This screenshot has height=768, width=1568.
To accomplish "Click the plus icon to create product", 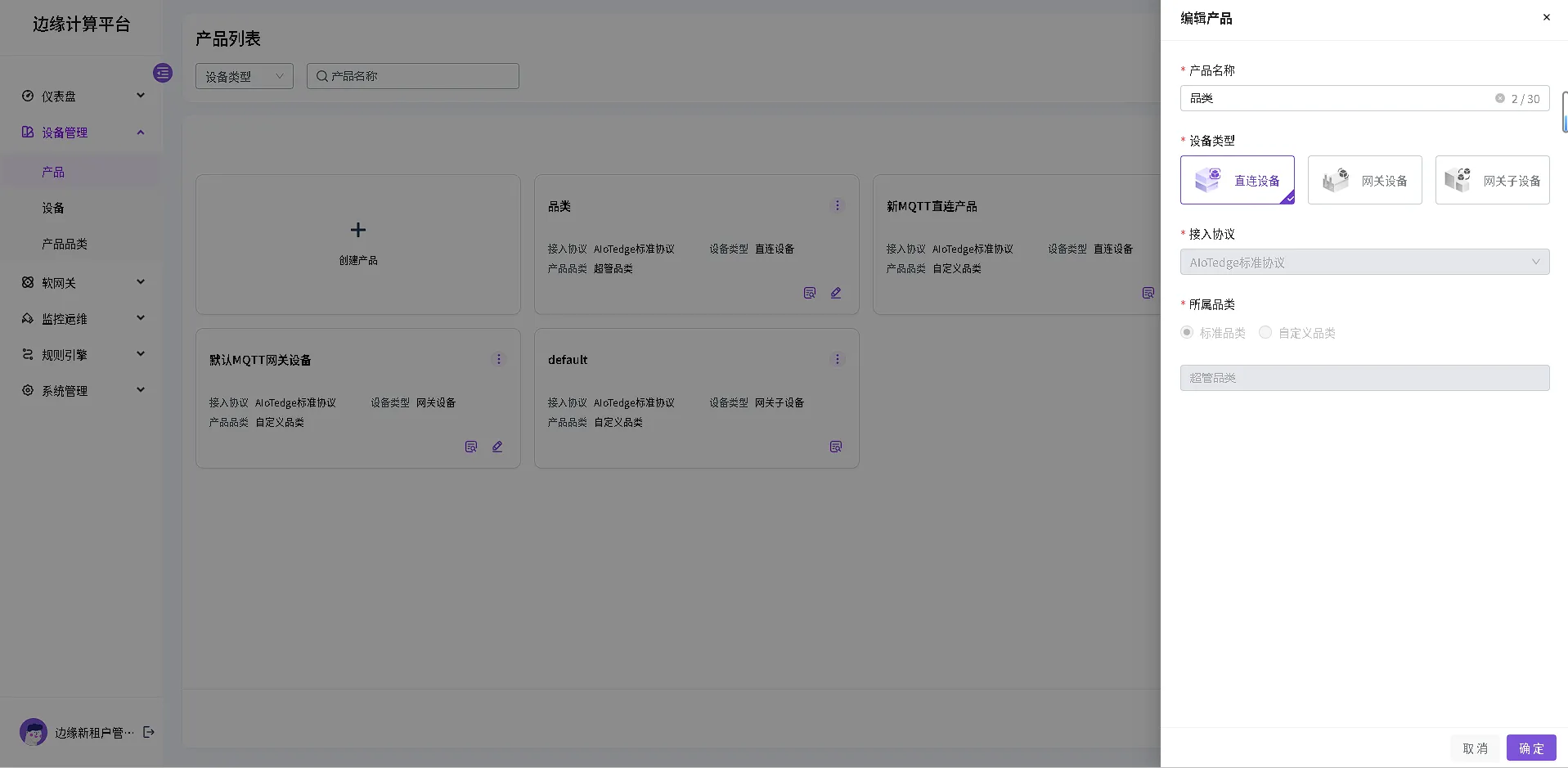I will point(358,230).
